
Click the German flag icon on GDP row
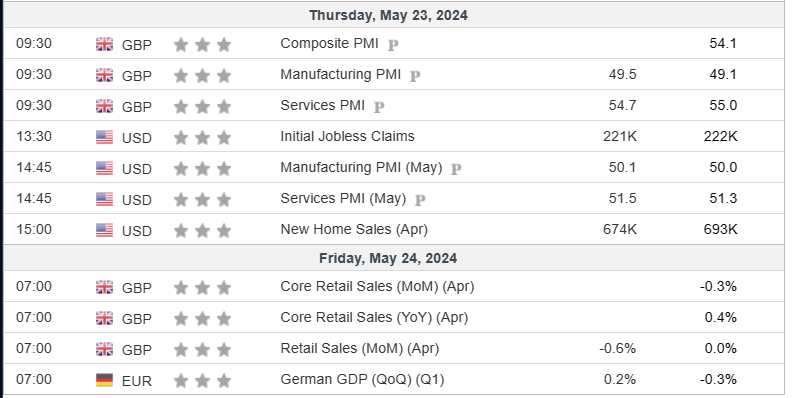click(104, 380)
